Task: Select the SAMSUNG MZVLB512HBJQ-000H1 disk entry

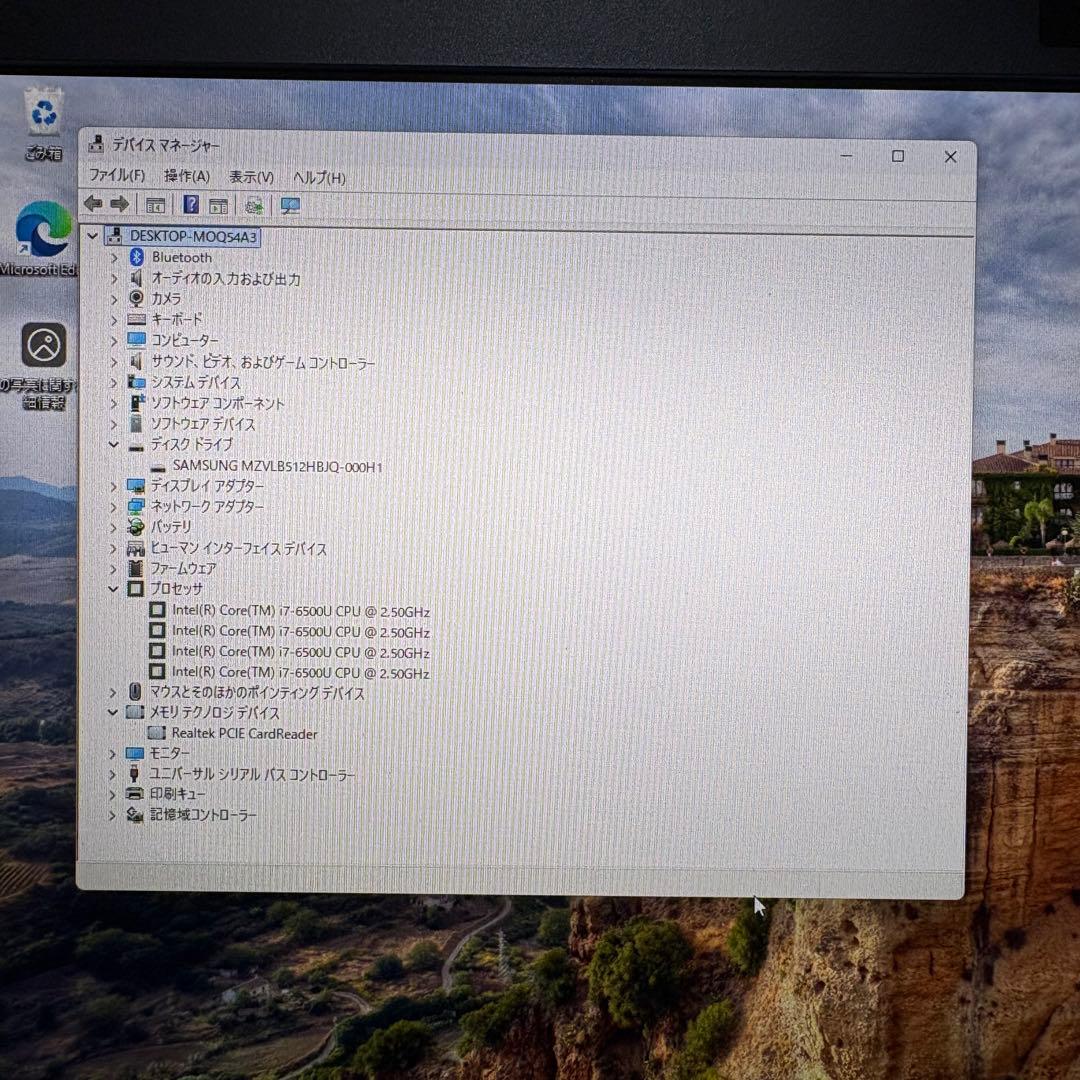Action: (277, 466)
